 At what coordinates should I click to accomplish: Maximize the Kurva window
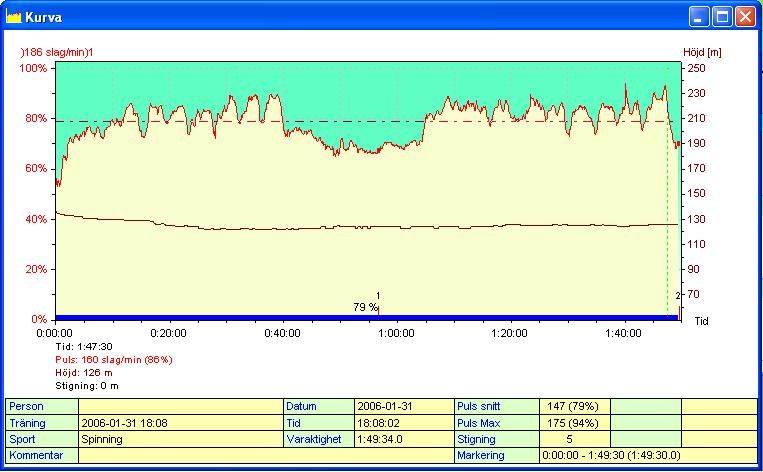[722, 17]
